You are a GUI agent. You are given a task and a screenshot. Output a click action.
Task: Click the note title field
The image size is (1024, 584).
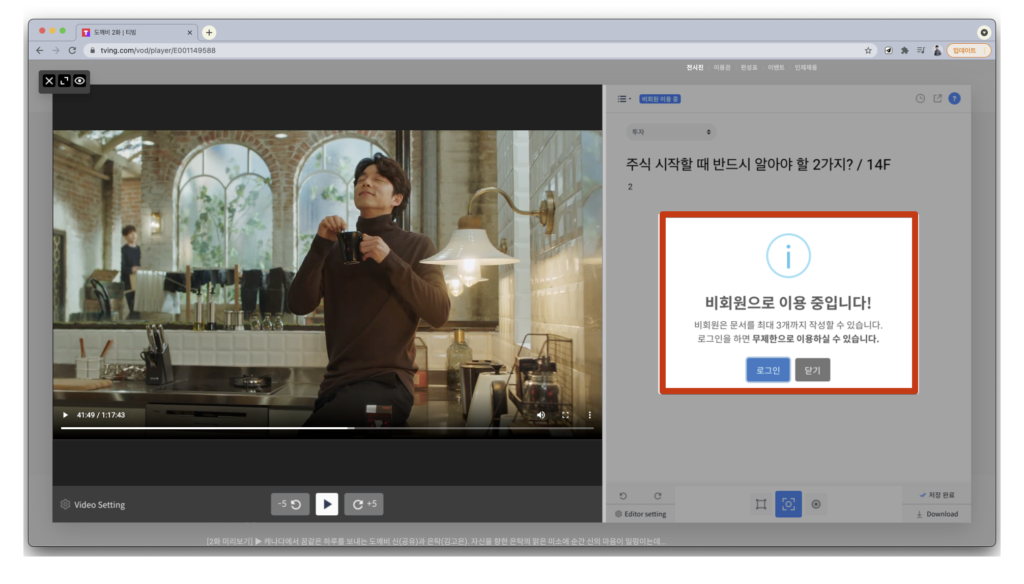pos(758,164)
